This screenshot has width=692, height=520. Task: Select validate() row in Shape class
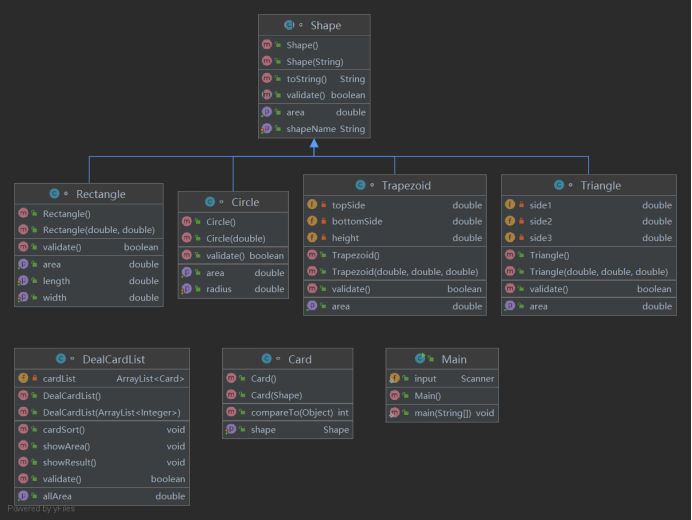(x=314, y=95)
